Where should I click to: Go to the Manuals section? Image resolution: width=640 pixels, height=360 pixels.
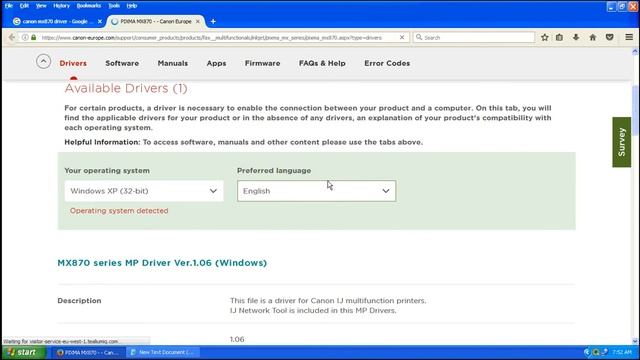[173, 63]
